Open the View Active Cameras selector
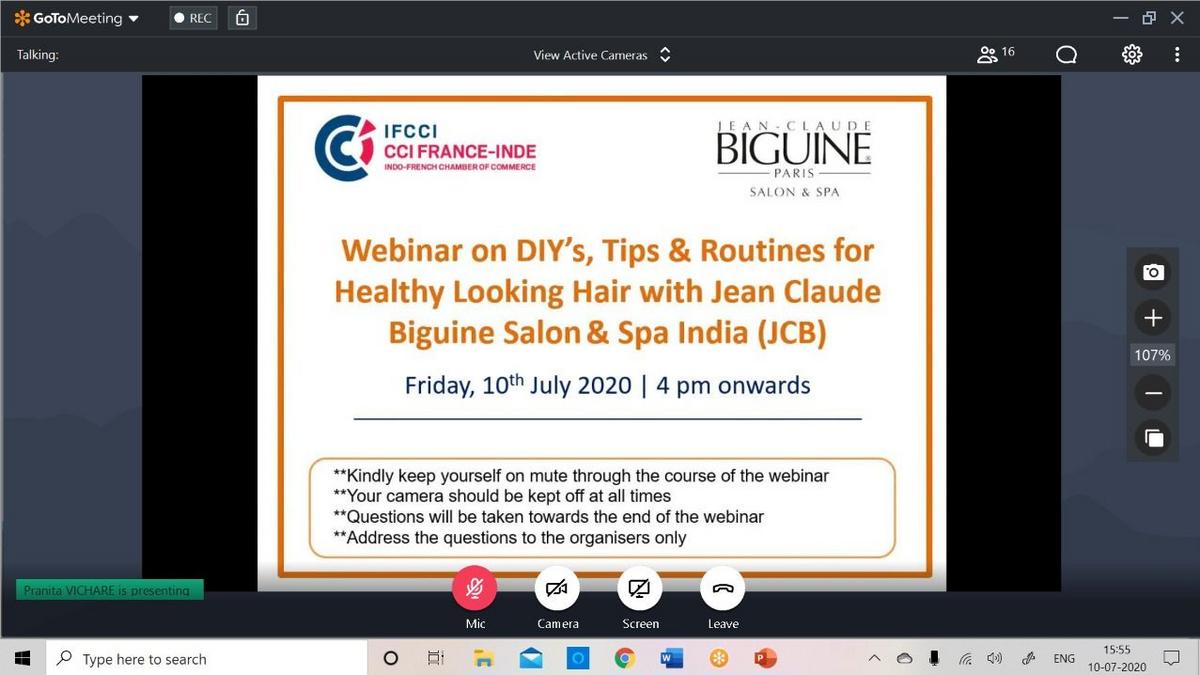The height and width of the screenshot is (675, 1200). click(x=602, y=55)
